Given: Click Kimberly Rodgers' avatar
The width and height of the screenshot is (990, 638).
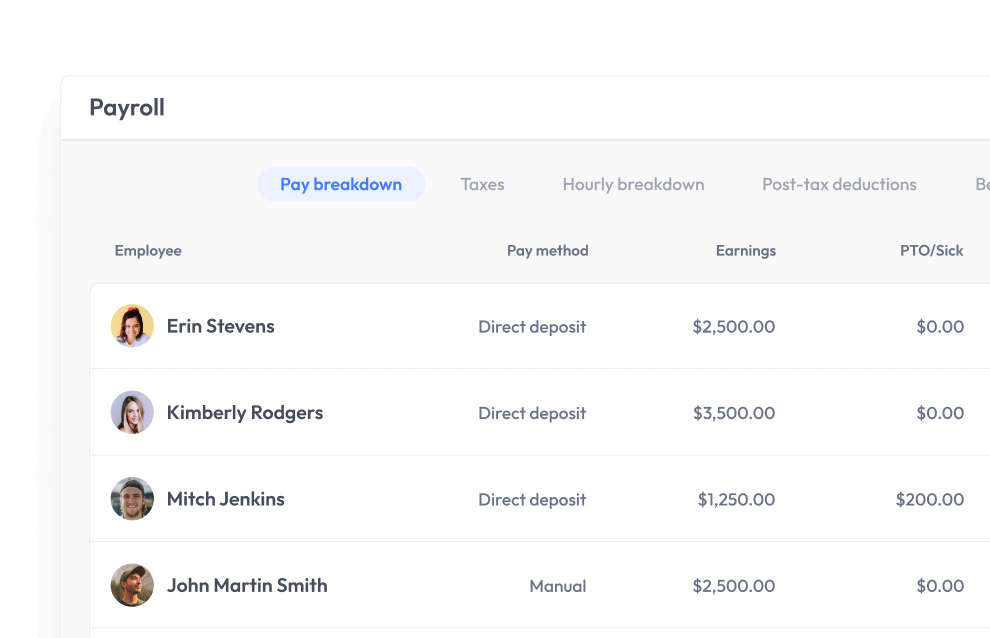Looking at the screenshot, I should [132, 412].
